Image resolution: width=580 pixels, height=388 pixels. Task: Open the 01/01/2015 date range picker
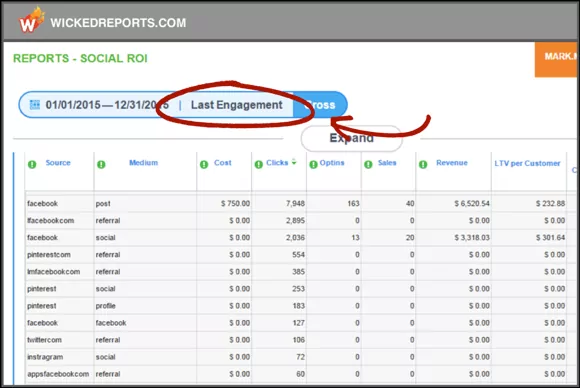[107, 105]
